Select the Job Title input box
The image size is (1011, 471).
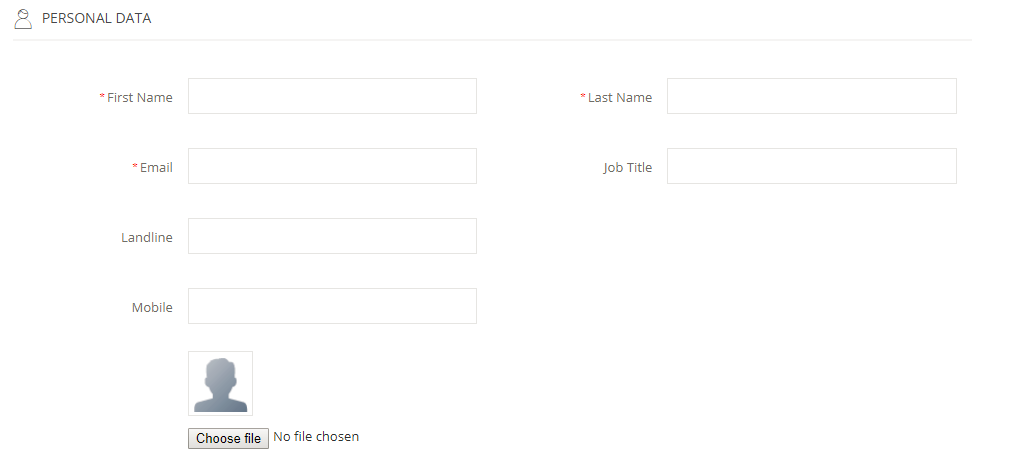[812, 166]
